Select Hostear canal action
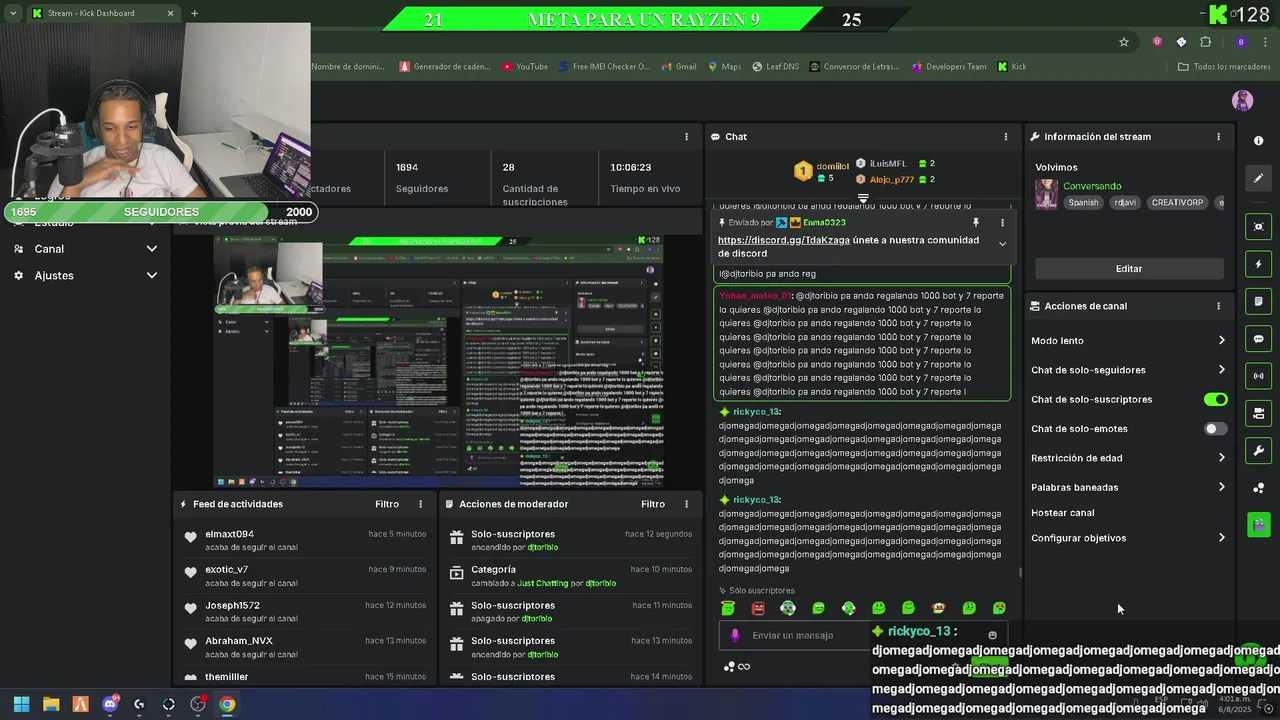This screenshot has height=720, width=1280. click(1063, 513)
